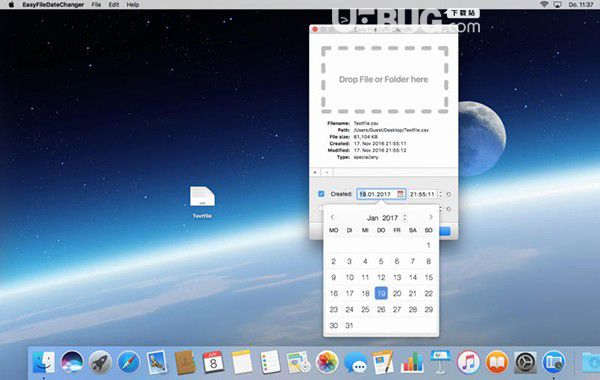The image size is (600, 380).
Task: Choose day 2 in the calendar
Action: point(334,261)
